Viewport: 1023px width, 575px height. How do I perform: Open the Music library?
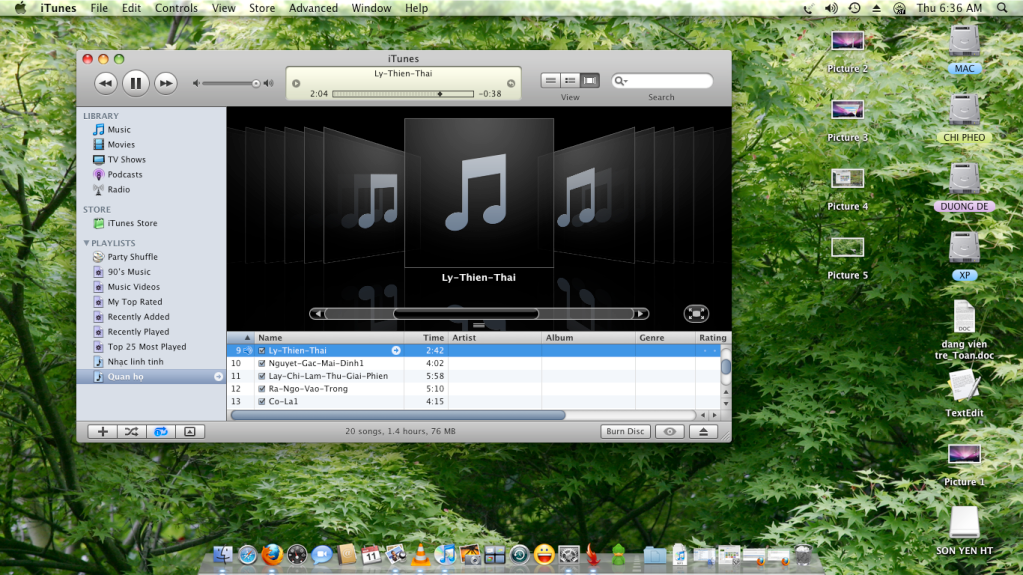[x=119, y=129]
